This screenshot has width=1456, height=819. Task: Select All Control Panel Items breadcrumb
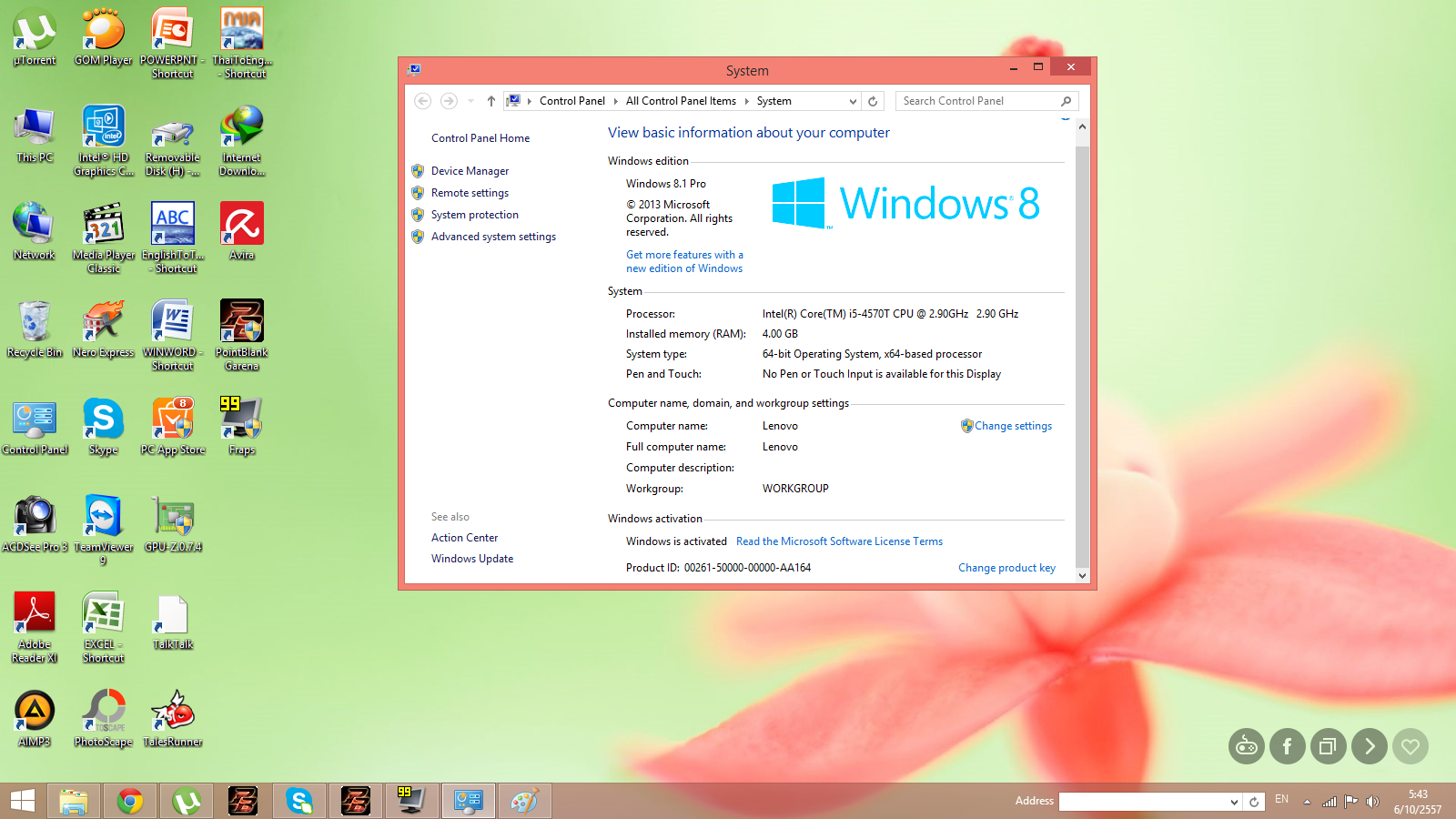tap(681, 101)
